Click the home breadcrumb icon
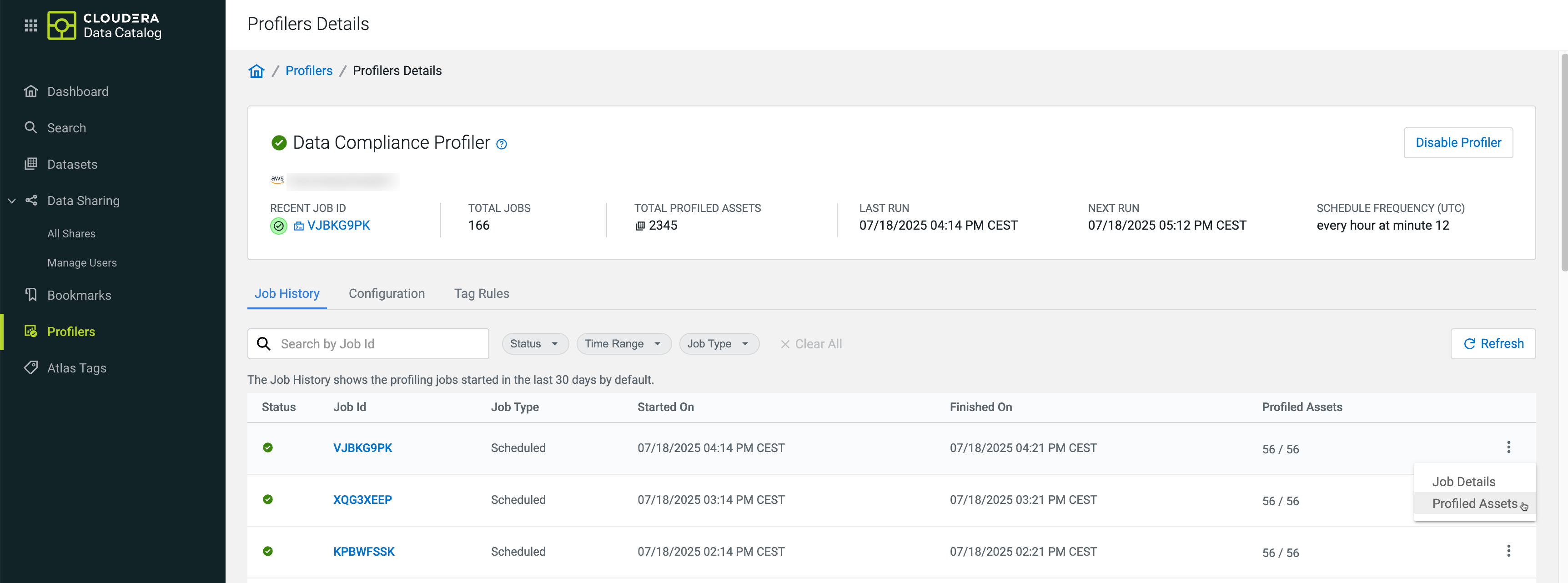The width and height of the screenshot is (1568, 583). (x=256, y=71)
